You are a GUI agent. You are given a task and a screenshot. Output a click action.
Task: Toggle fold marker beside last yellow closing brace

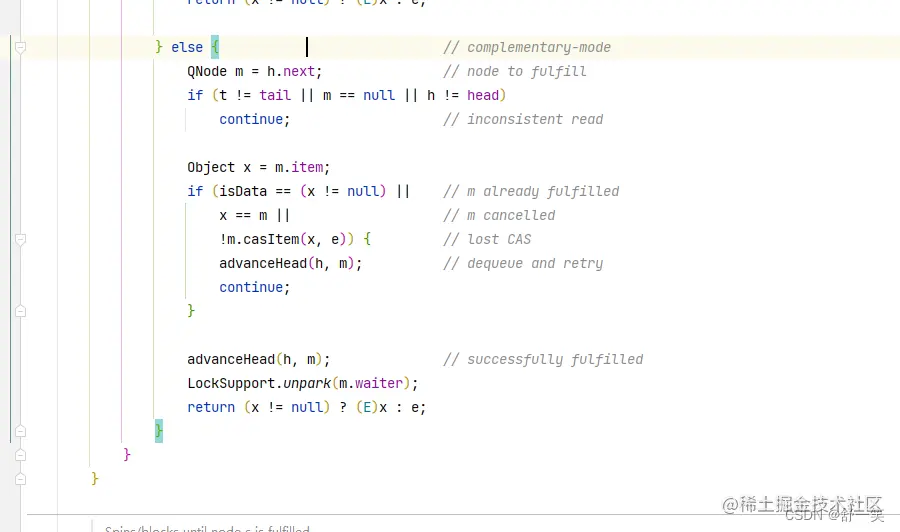[20, 479]
